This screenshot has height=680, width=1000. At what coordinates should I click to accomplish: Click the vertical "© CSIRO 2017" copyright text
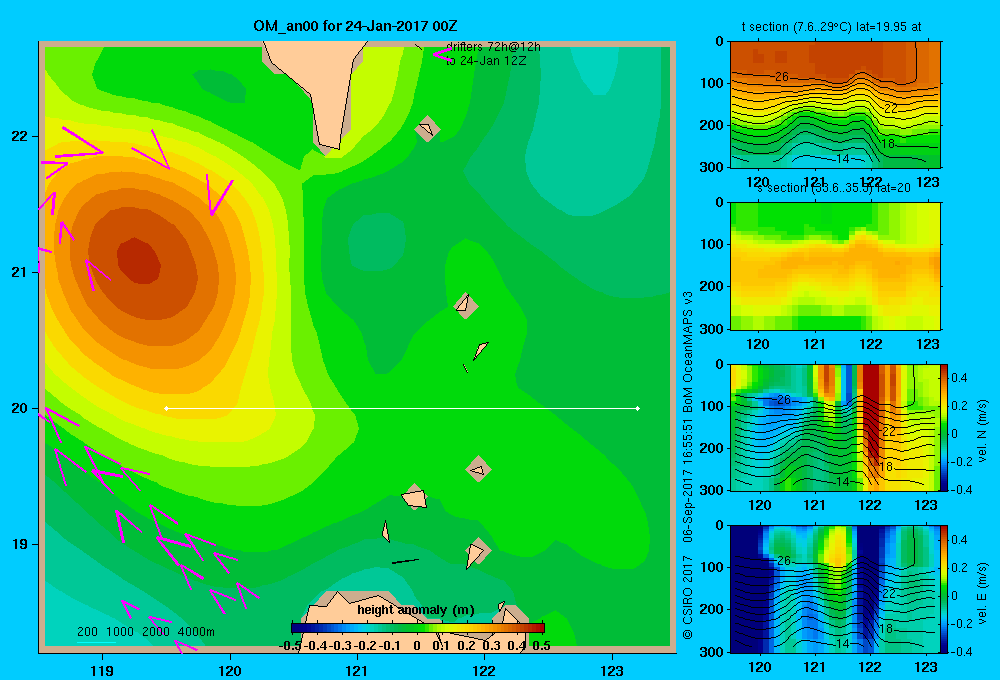tap(688, 598)
